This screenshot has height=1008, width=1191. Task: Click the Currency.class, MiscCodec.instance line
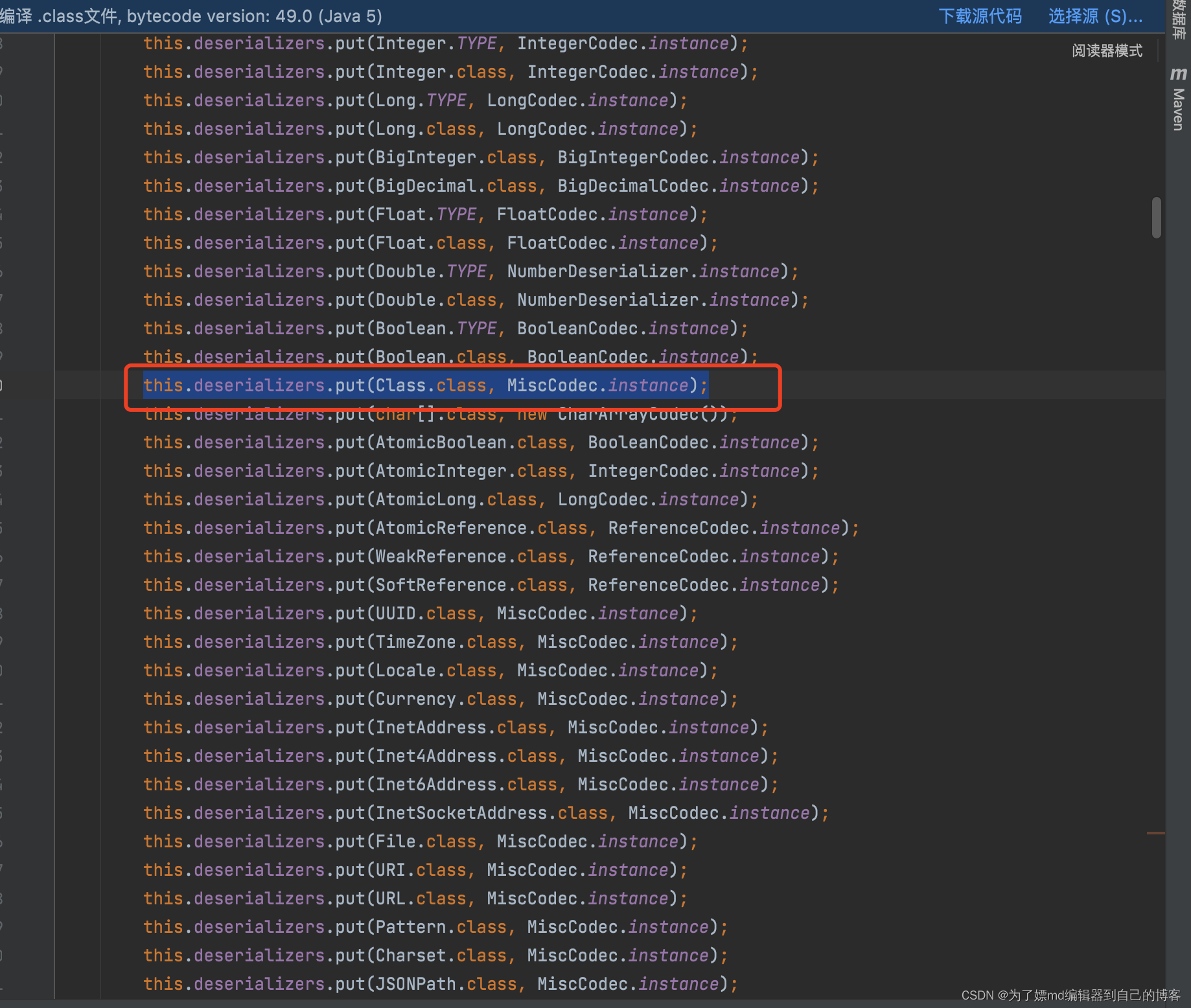[441, 699]
